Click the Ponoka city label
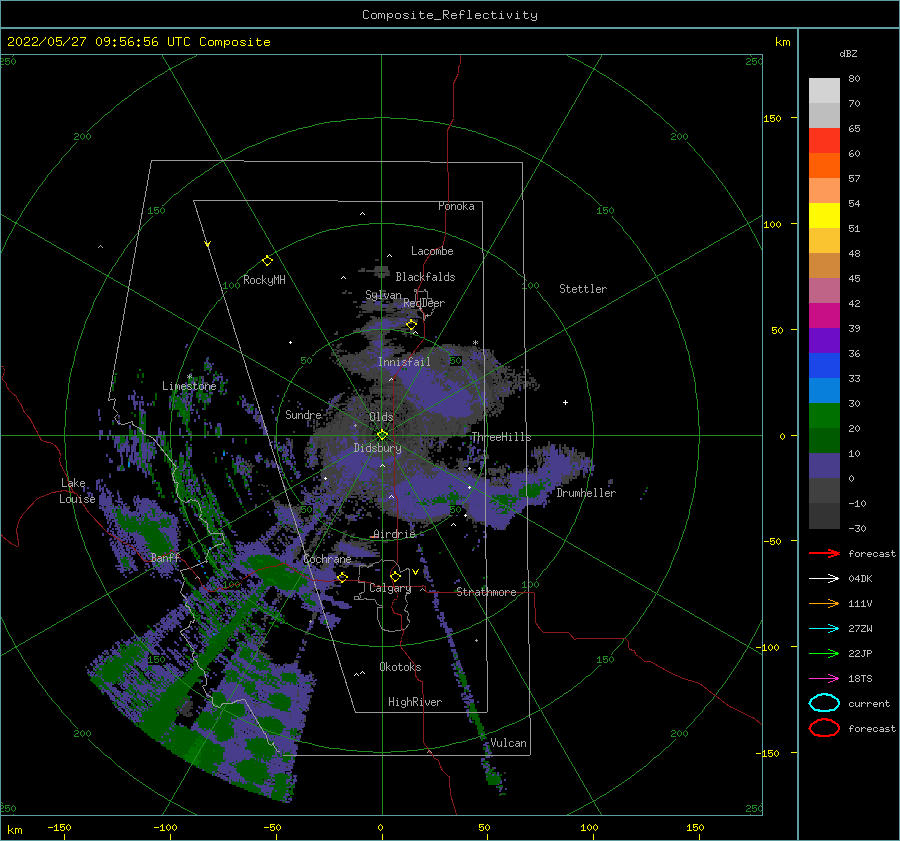The width and height of the screenshot is (900, 841). [456, 206]
